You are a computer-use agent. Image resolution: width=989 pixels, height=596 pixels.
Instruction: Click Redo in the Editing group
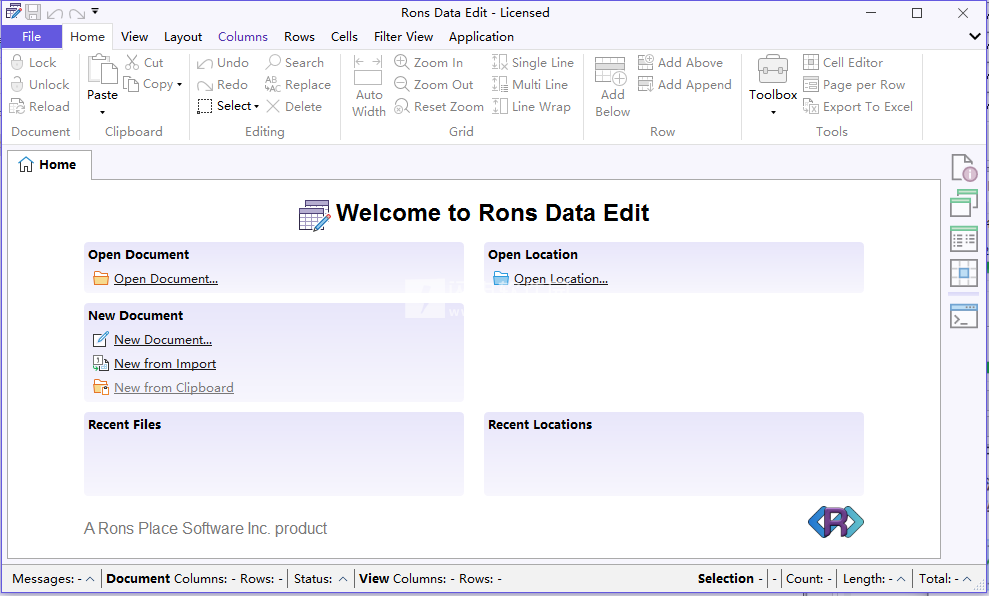[x=222, y=85]
